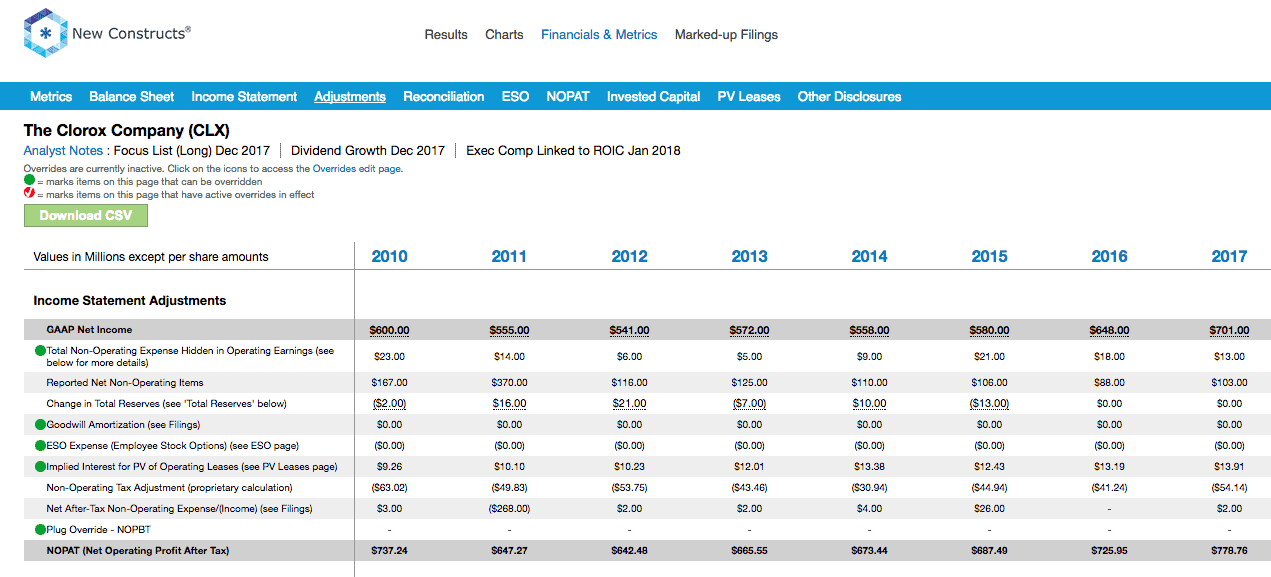1271x577 pixels.
Task: Click Change in Total Reserves value ($13.00)
Action: [989, 404]
